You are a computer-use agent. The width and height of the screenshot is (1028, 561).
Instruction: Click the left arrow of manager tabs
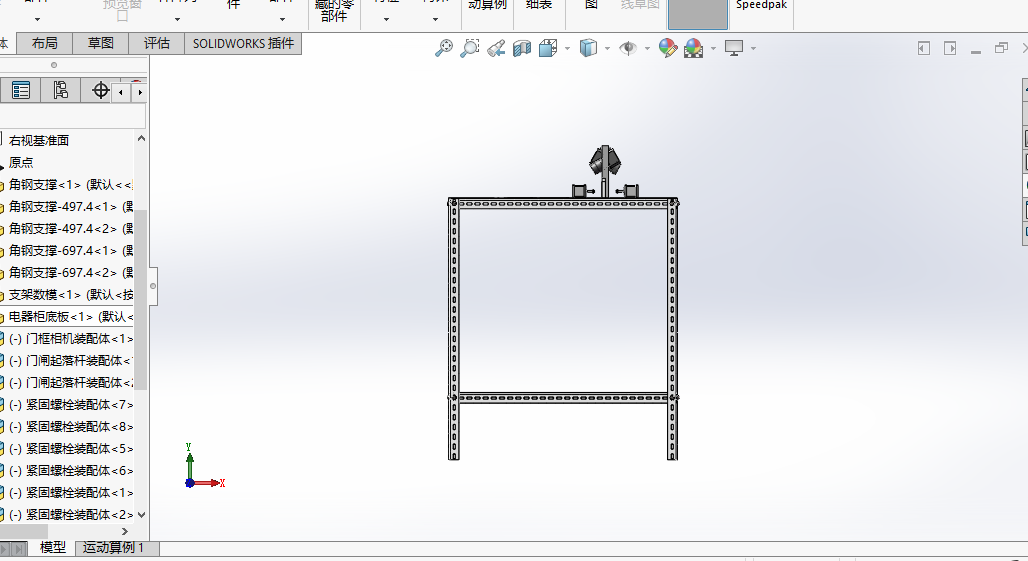tap(121, 92)
